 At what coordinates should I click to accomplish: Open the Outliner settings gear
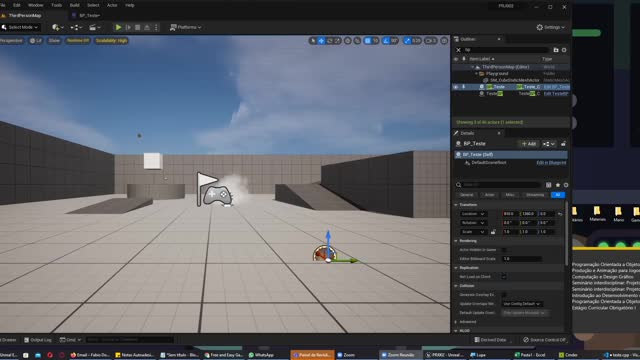(x=564, y=50)
